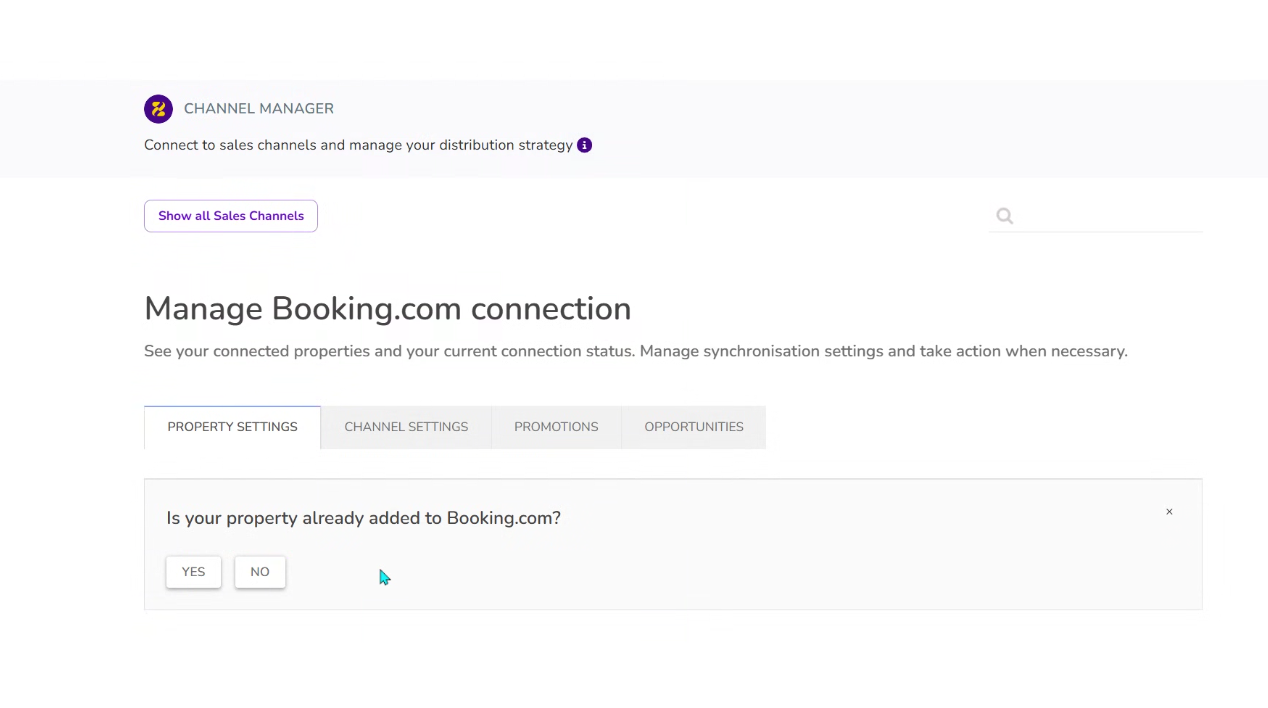Go to the Promotions tab

click(x=556, y=427)
